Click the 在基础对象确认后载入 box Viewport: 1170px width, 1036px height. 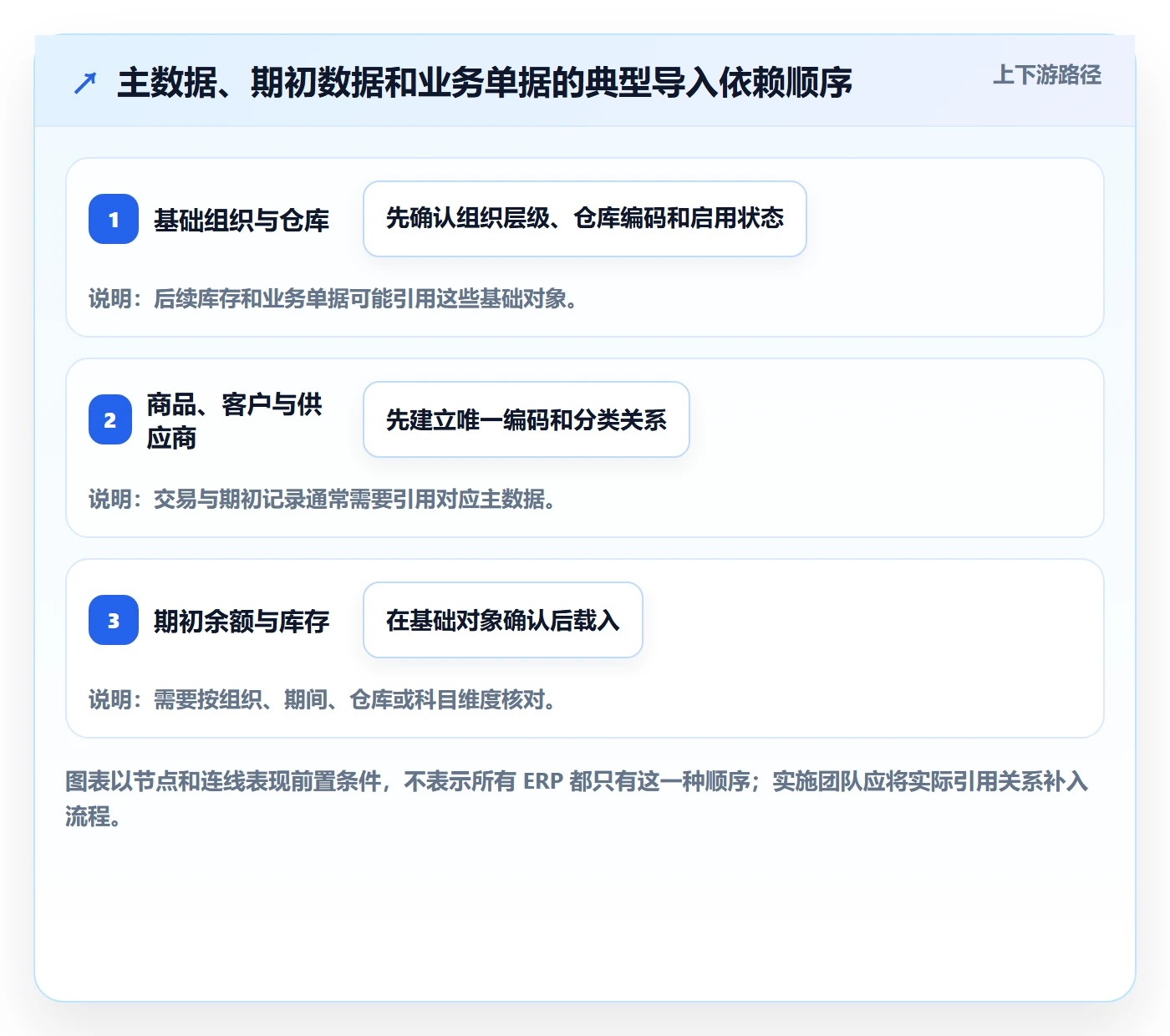coord(503,620)
